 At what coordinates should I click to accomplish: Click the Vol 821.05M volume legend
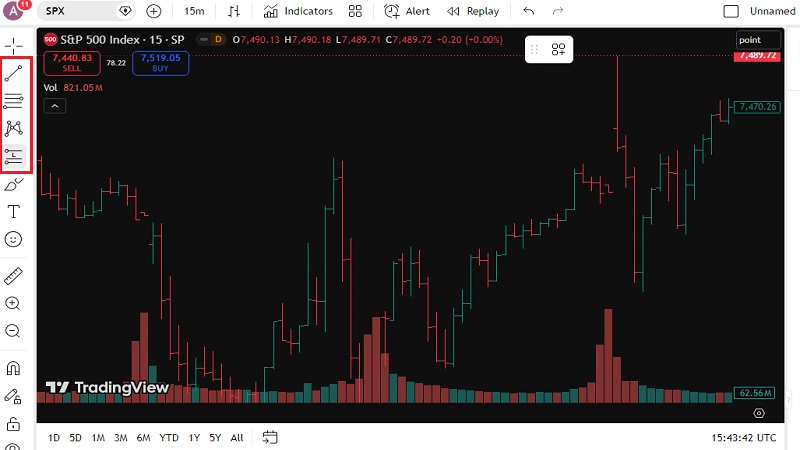pos(73,87)
